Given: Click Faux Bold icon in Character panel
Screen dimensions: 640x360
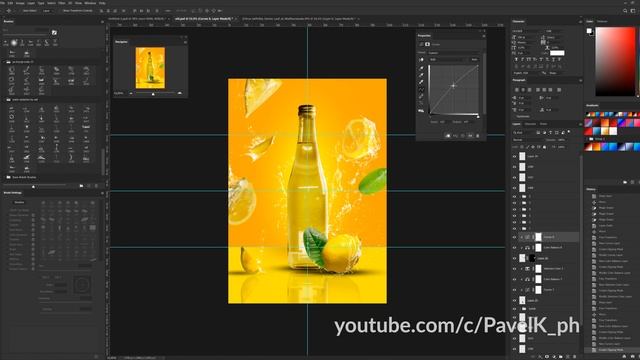Looking at the screenshot, I should click(516, 60).
